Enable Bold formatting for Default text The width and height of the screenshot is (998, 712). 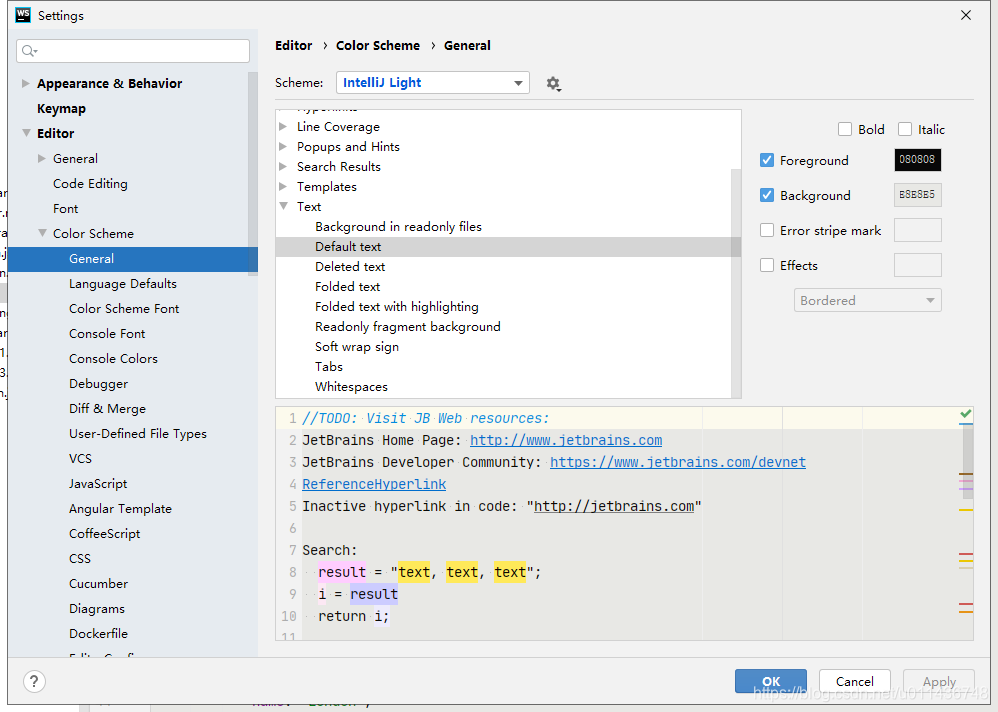pyautogui.click(x=845, y=129)
